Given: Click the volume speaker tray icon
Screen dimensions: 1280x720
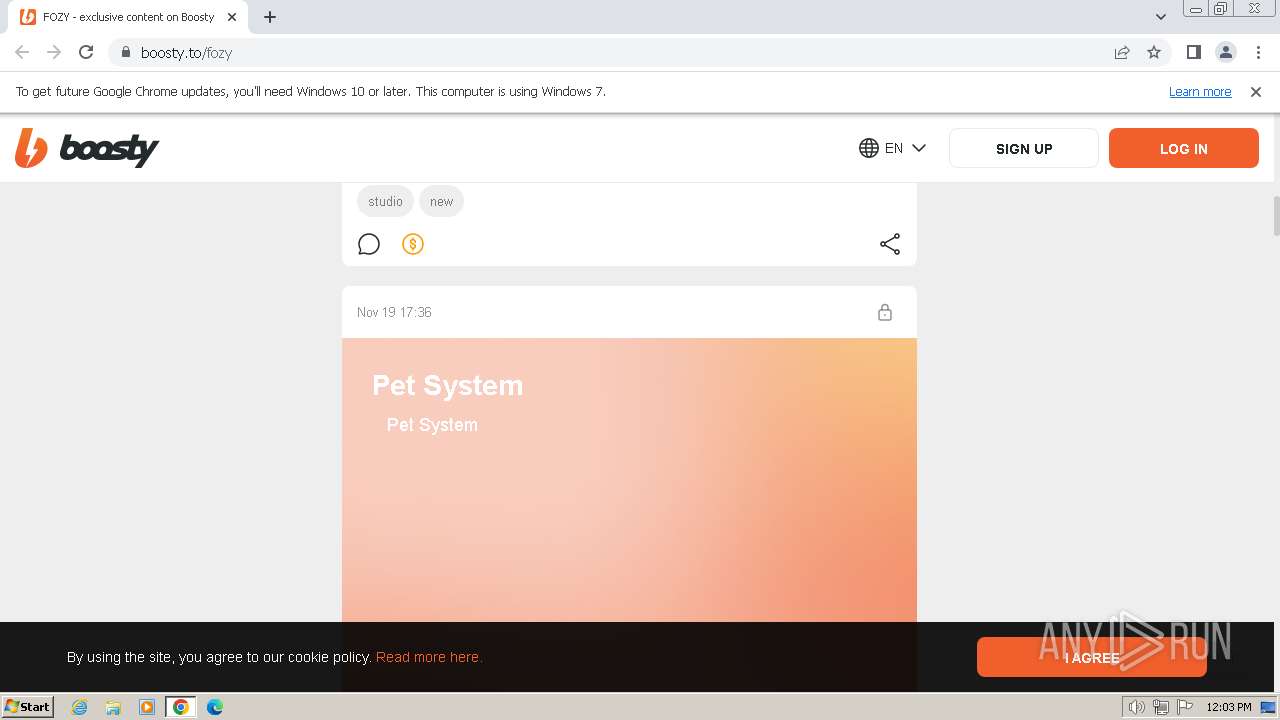Looking at the screenshot, I should [1136, 707].
